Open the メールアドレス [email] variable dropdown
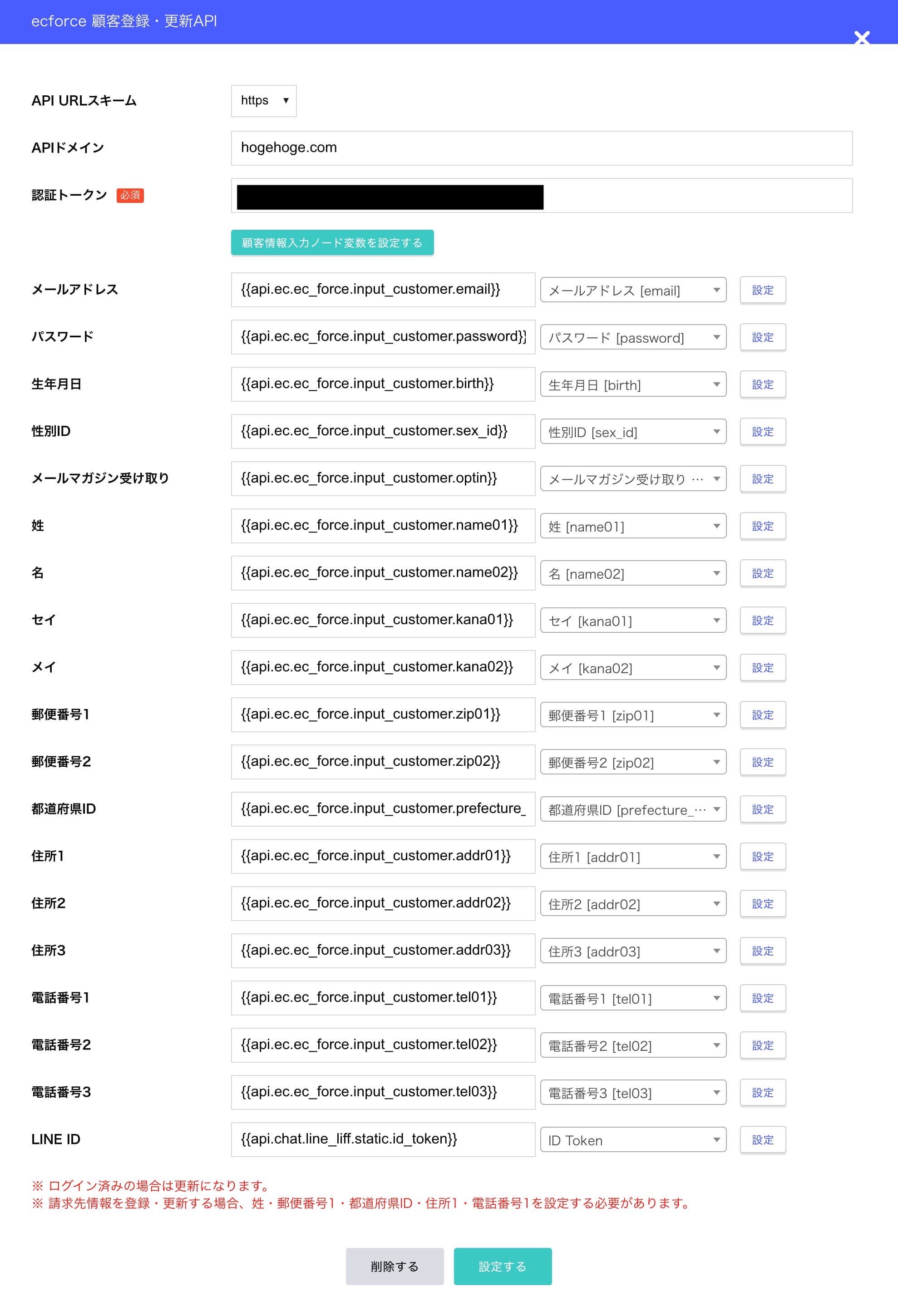The width and height of the screenshot is (898, 1316). (633, 290)
